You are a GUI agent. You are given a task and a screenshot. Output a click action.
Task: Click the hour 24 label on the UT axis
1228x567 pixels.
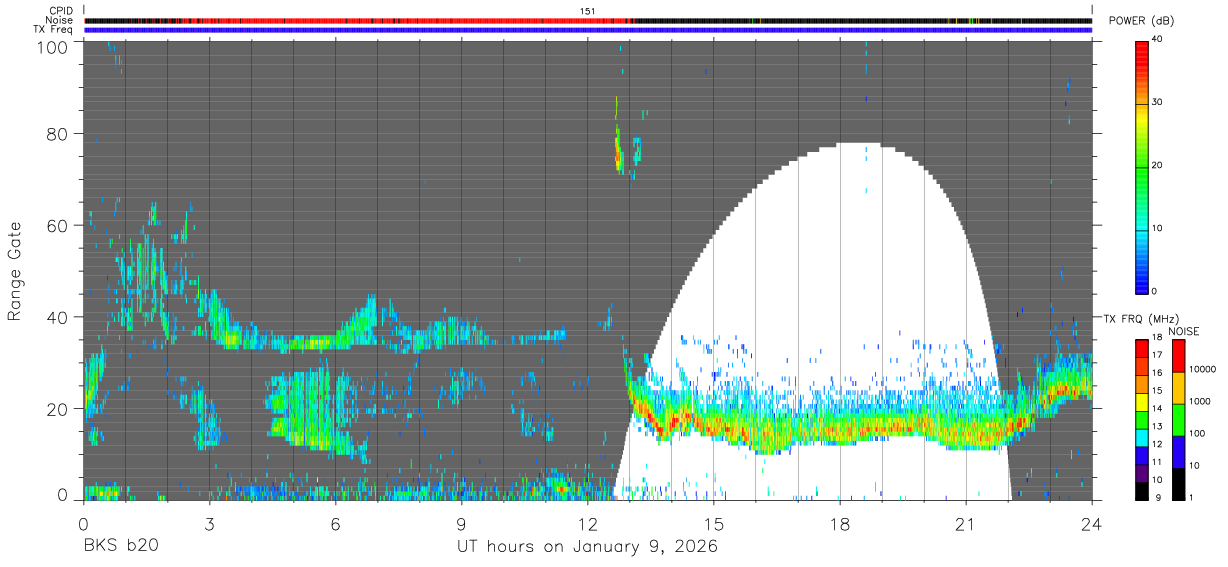click(x=1092, y=524)
